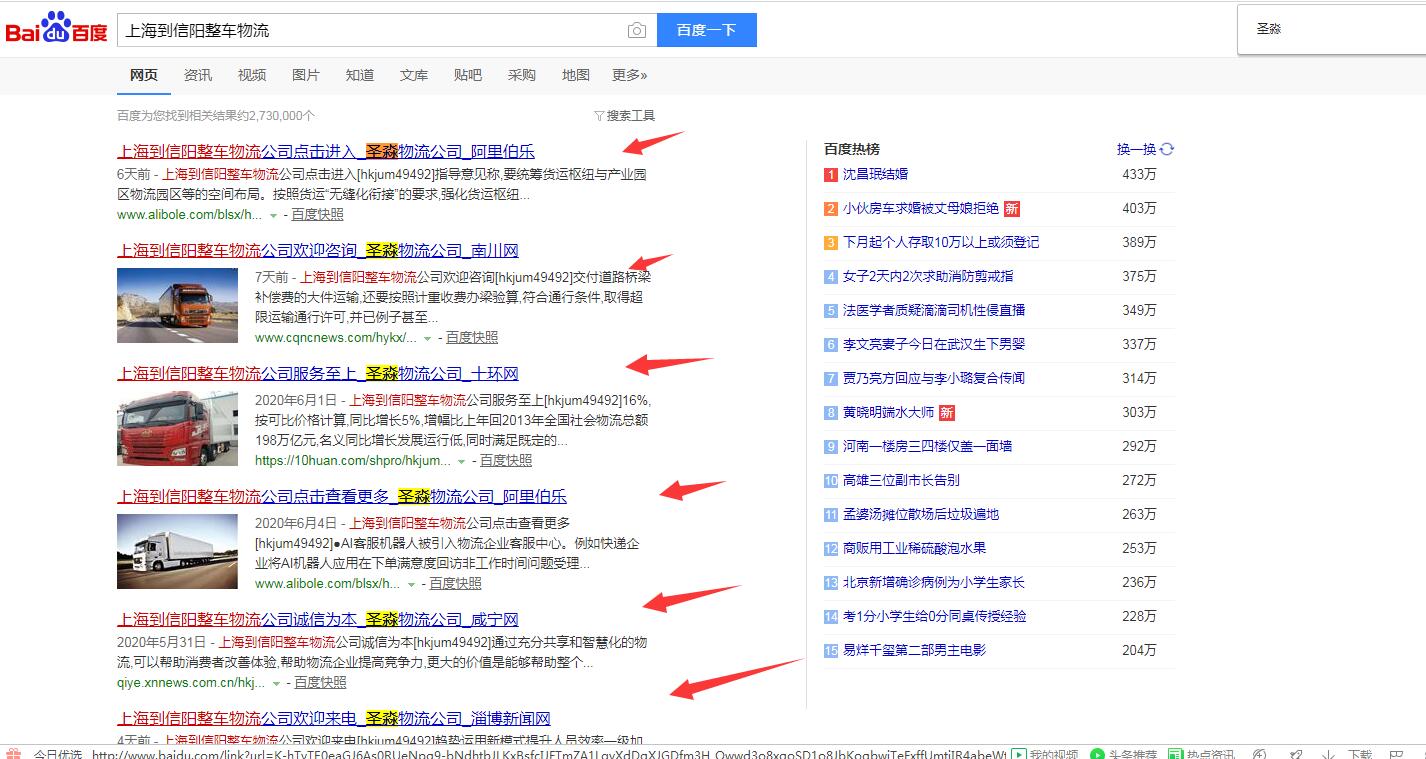The width and height of the screenshot is (1426, 759).
Task: Switch to the 贴吧 tab
Action: 468,75
